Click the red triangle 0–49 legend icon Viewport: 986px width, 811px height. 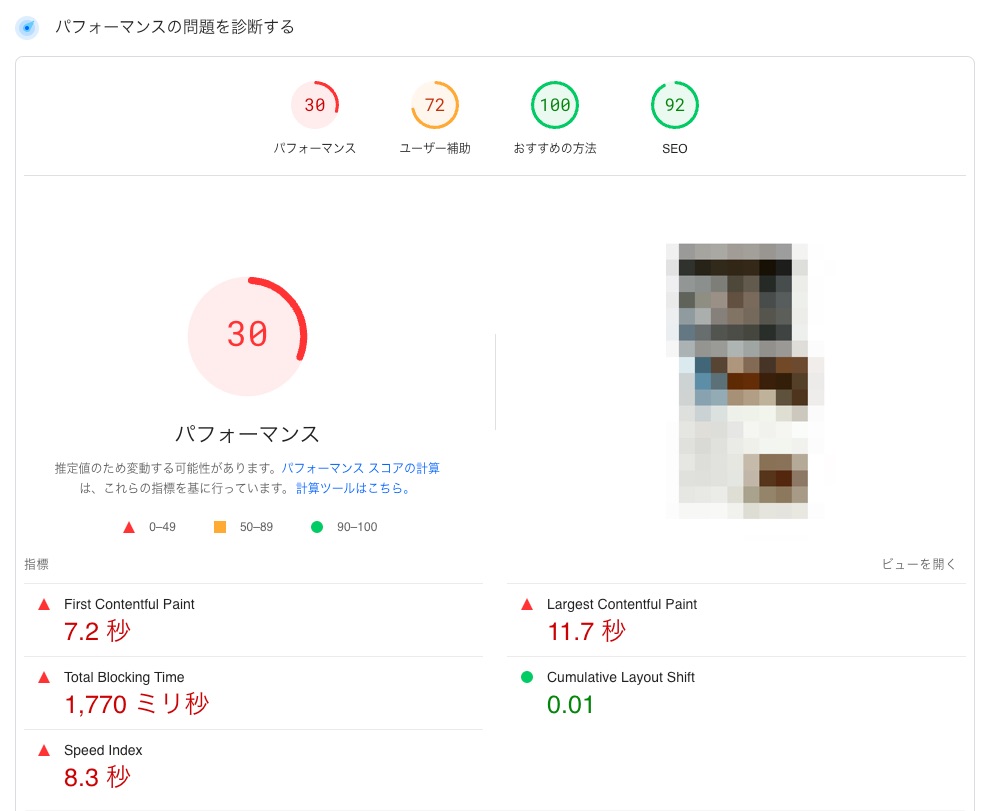point(129,527)
